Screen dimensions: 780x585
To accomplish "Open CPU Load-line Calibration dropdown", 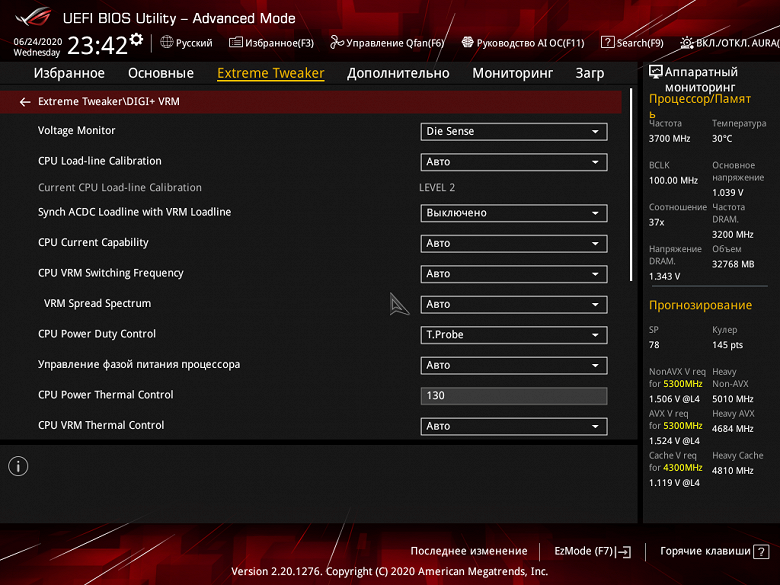I will [514, 162].
